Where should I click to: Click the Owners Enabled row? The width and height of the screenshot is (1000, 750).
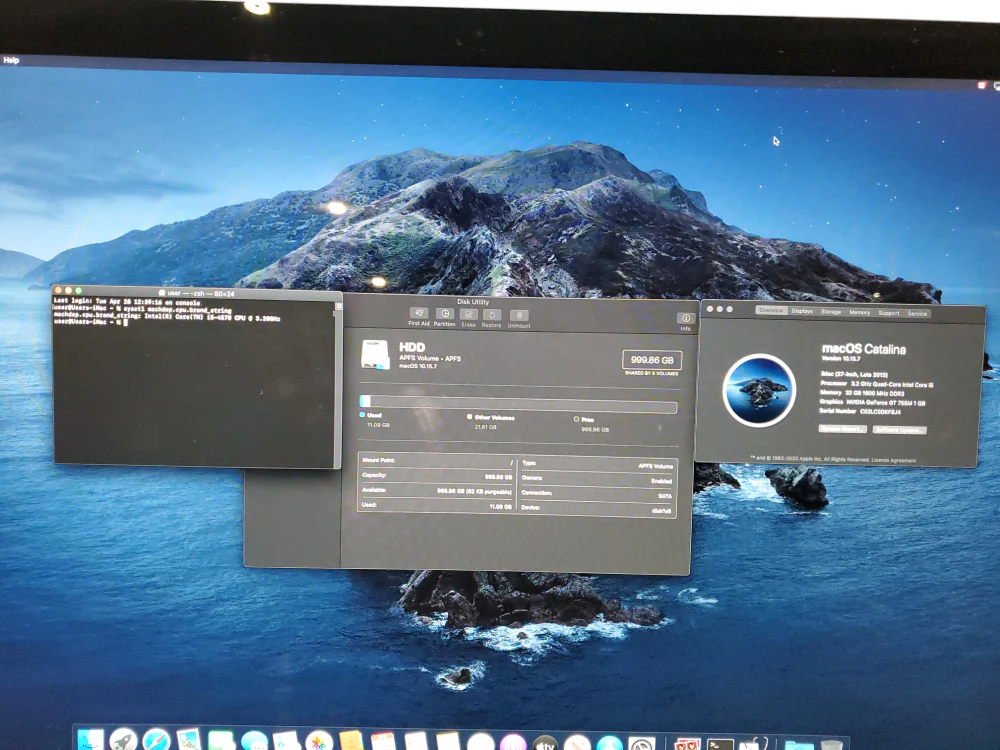[x=597, y=479]
